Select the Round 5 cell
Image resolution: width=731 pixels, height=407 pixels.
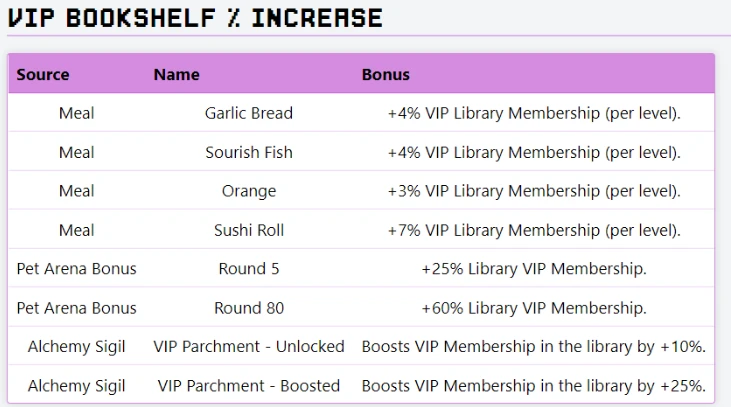pyautogui.click(x=248, y=269)
